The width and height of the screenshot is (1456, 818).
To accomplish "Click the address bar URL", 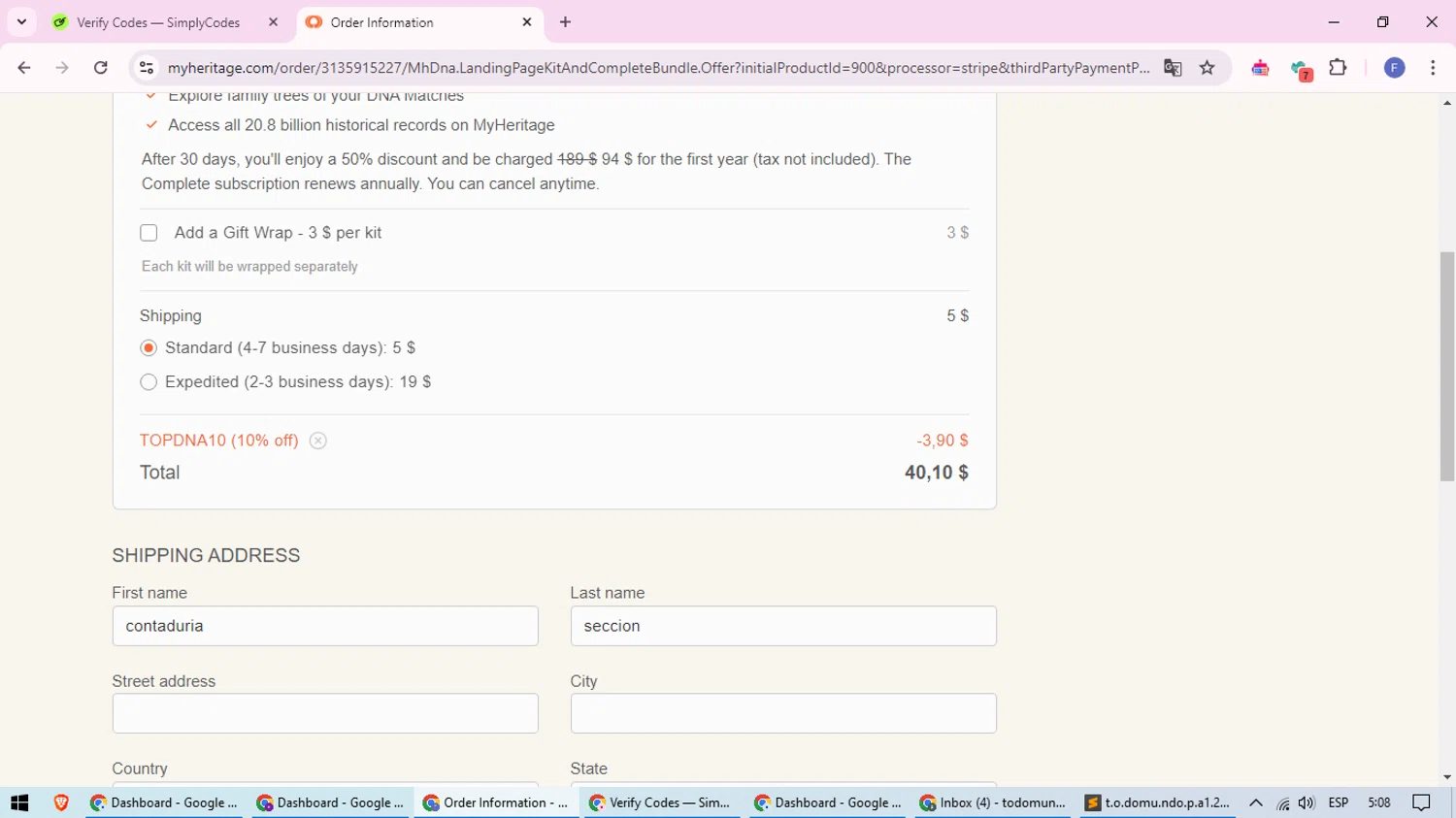I will [x=658, y=68].
